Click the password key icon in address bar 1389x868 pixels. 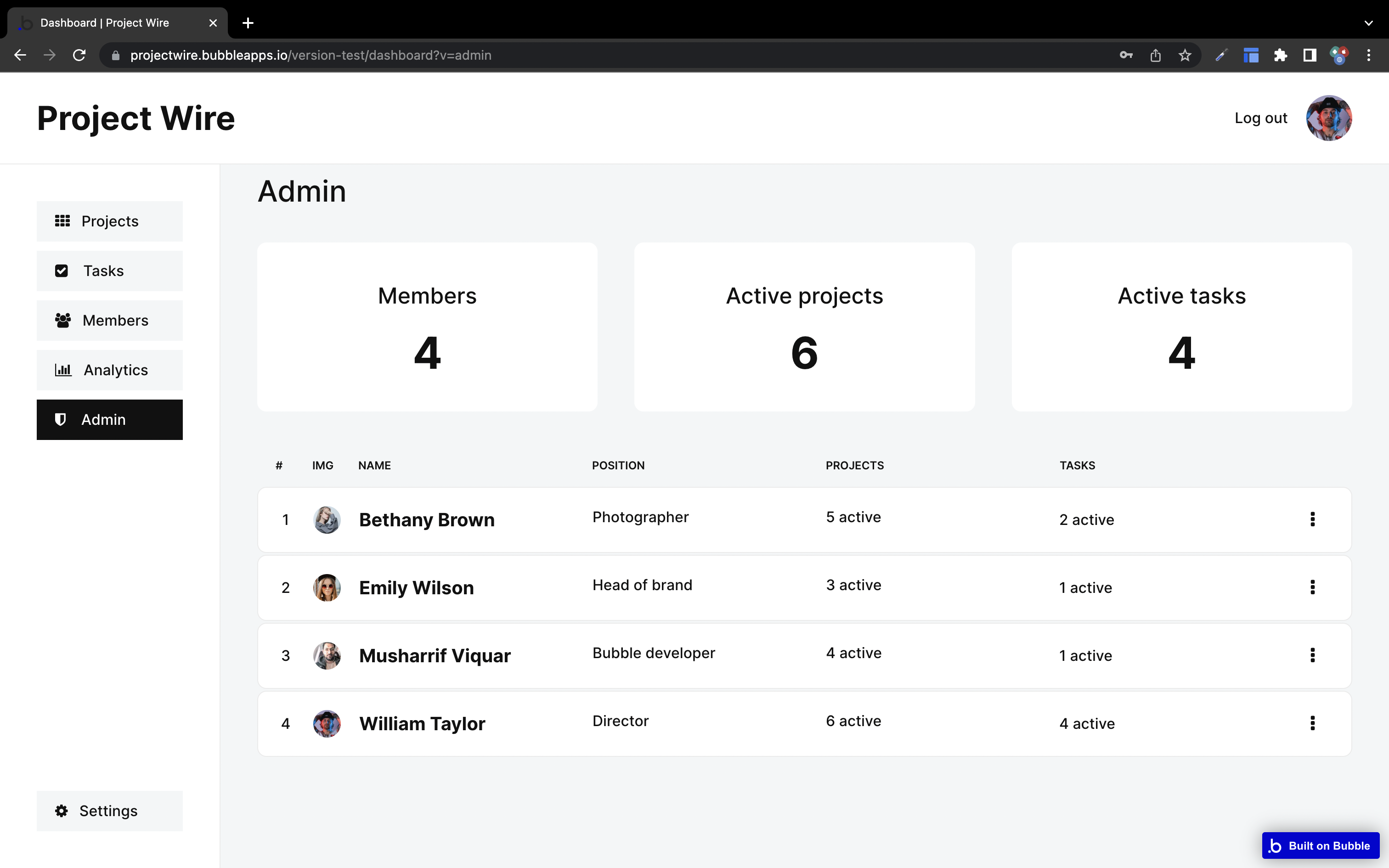click(1125, 55)
